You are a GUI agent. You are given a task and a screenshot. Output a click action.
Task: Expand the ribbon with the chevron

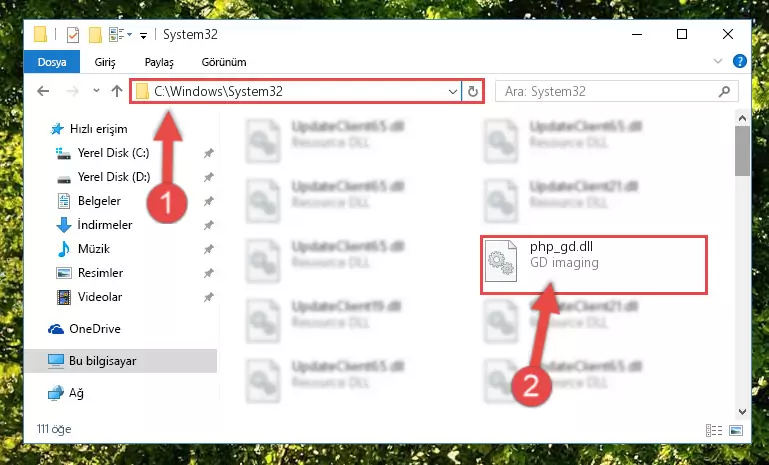(718, 61)
